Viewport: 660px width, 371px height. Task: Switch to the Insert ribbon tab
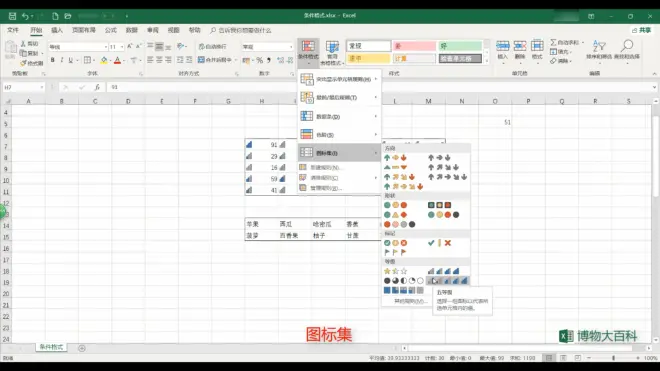coord(57,30)
